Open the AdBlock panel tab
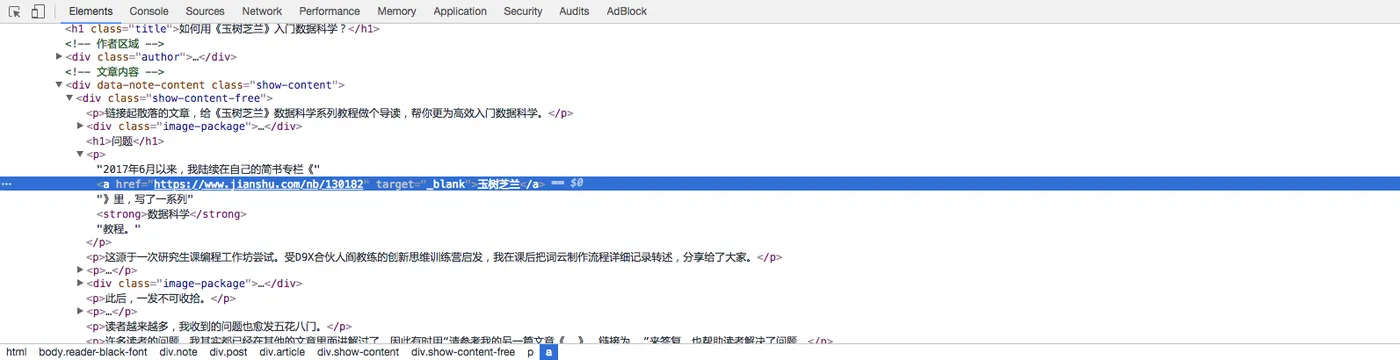The height and width of the screenshot is (360, 1400). click(x=627, y=11)
